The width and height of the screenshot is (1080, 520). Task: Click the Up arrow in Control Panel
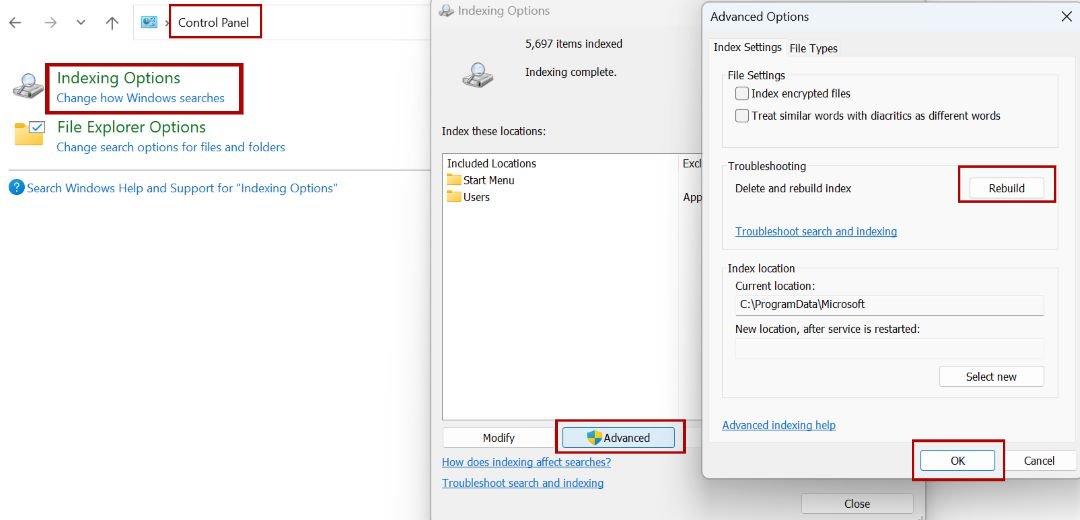click(112, 23)
